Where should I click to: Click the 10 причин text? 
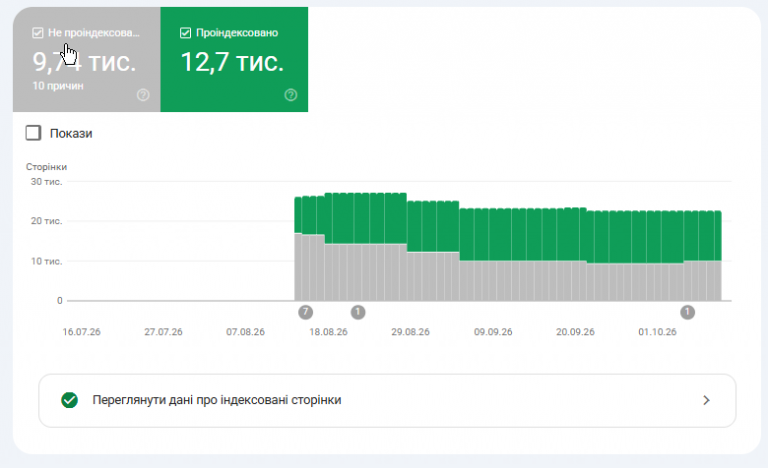point(58,86)
